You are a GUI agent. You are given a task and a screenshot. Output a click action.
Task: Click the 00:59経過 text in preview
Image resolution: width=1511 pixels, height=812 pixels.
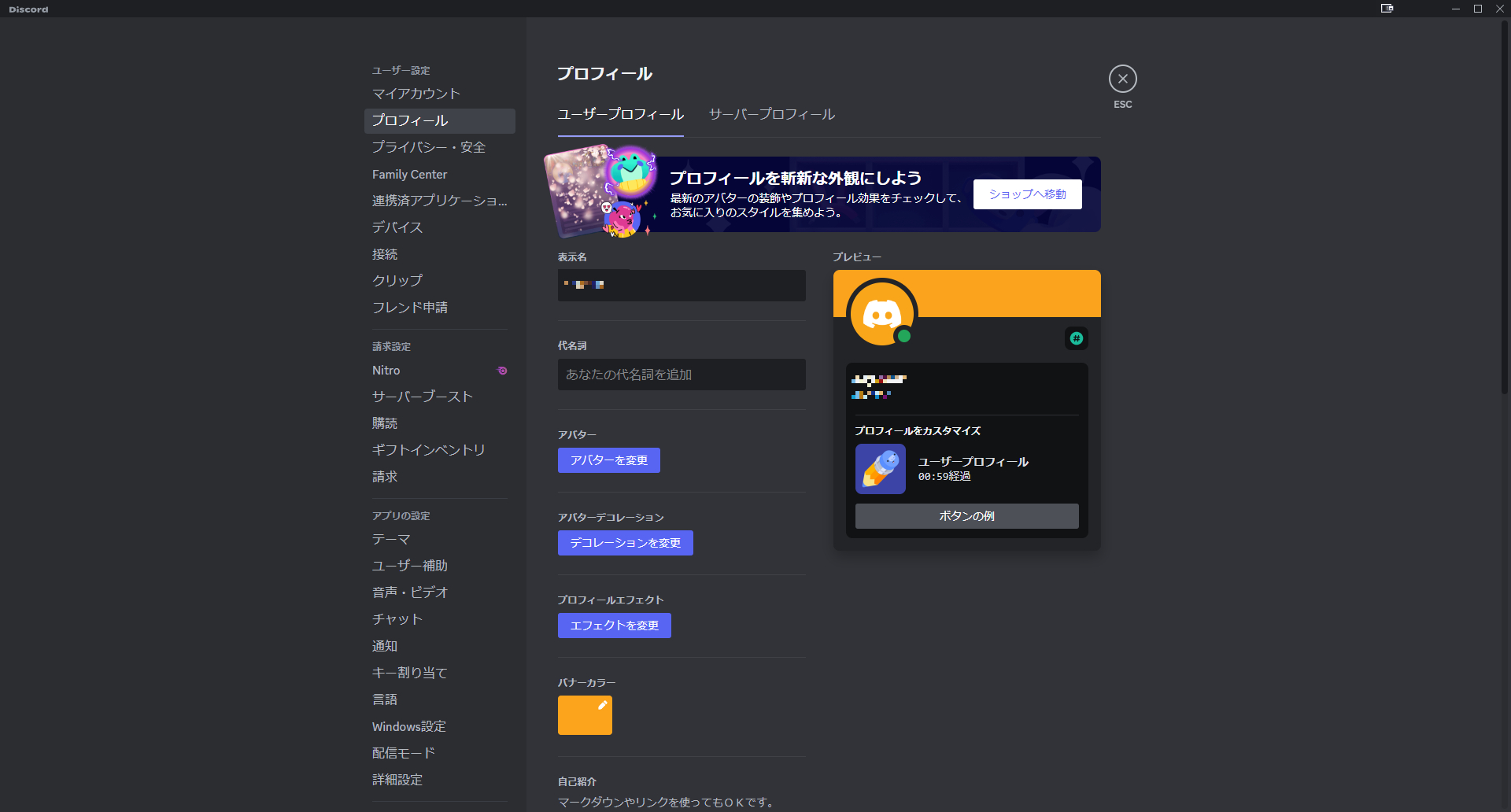click(x=944, y=477)
